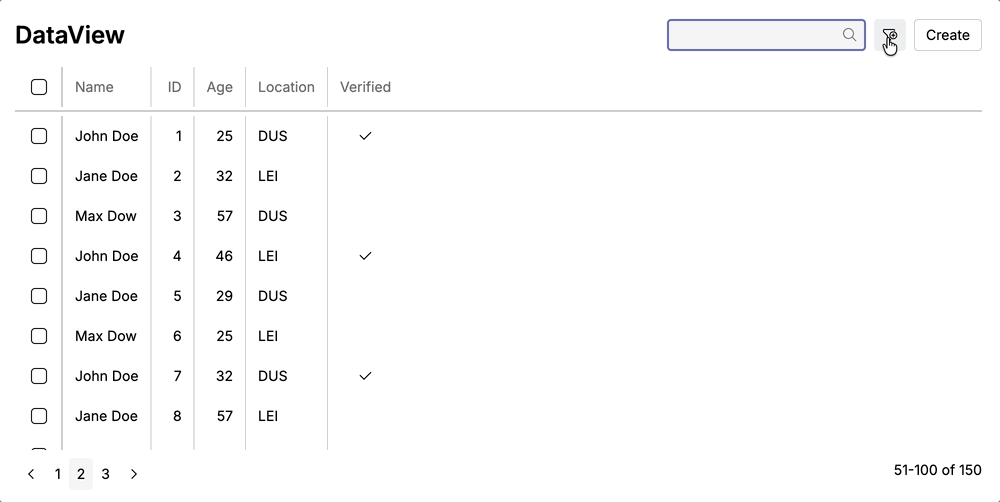Click the search magnifier icon
The height and width of the screenshot is (502, 1000).
tap(849, 35)
